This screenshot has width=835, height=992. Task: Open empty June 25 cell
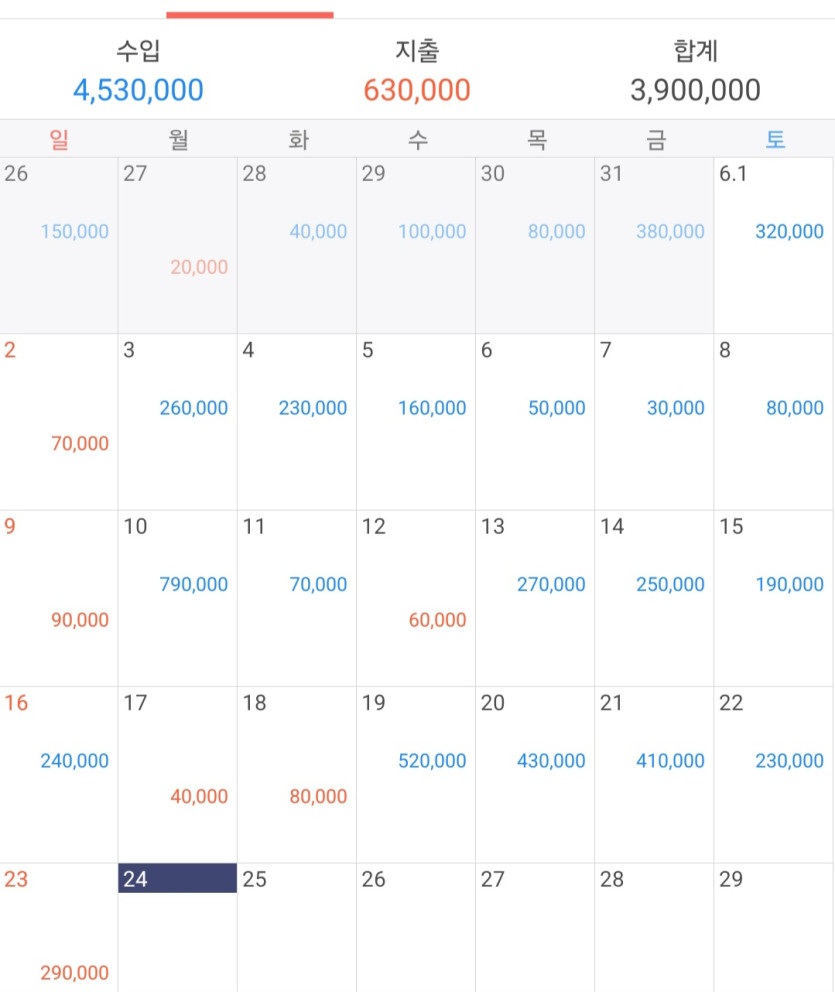tap(297, 927)
